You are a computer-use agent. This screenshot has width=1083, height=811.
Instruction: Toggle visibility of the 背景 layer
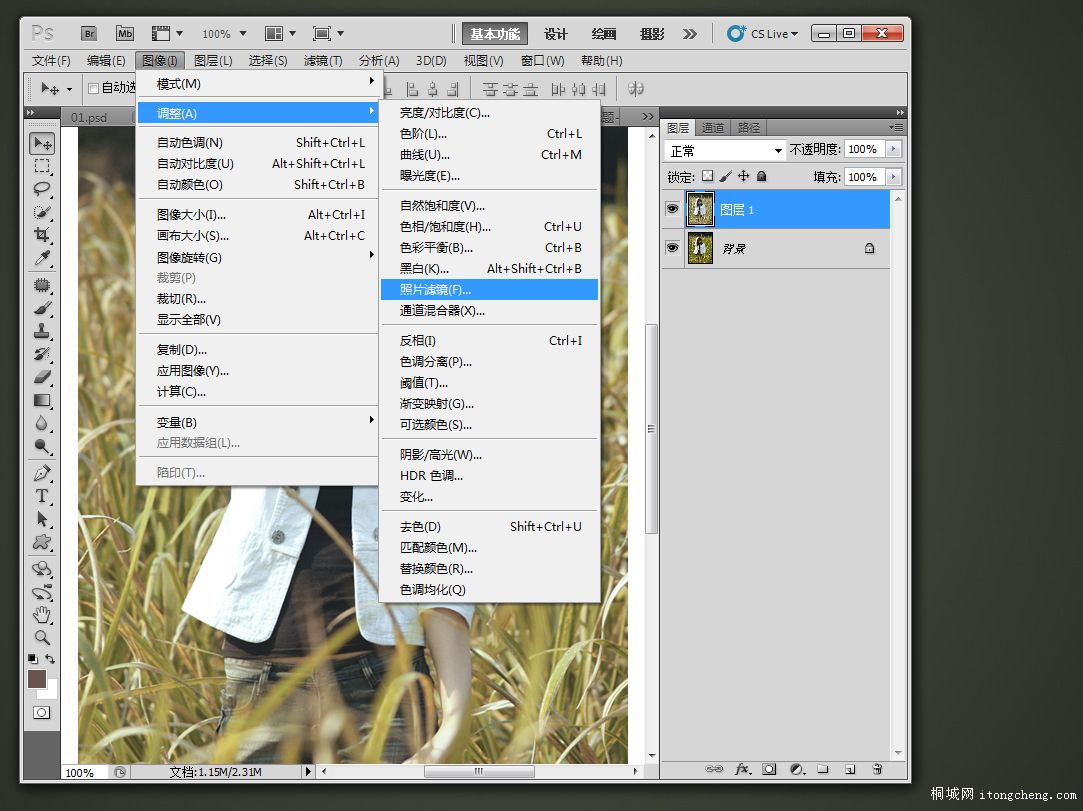coord(672,248)
